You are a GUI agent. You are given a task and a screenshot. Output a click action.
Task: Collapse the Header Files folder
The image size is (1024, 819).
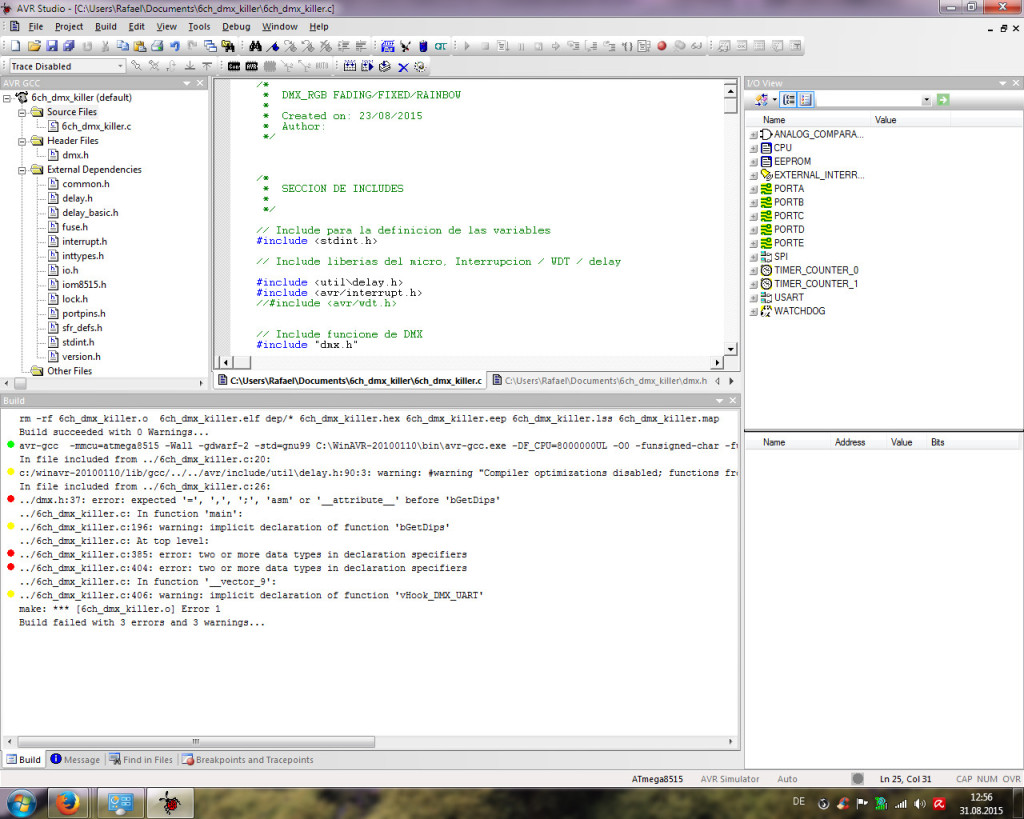click(x=22, y=141)
